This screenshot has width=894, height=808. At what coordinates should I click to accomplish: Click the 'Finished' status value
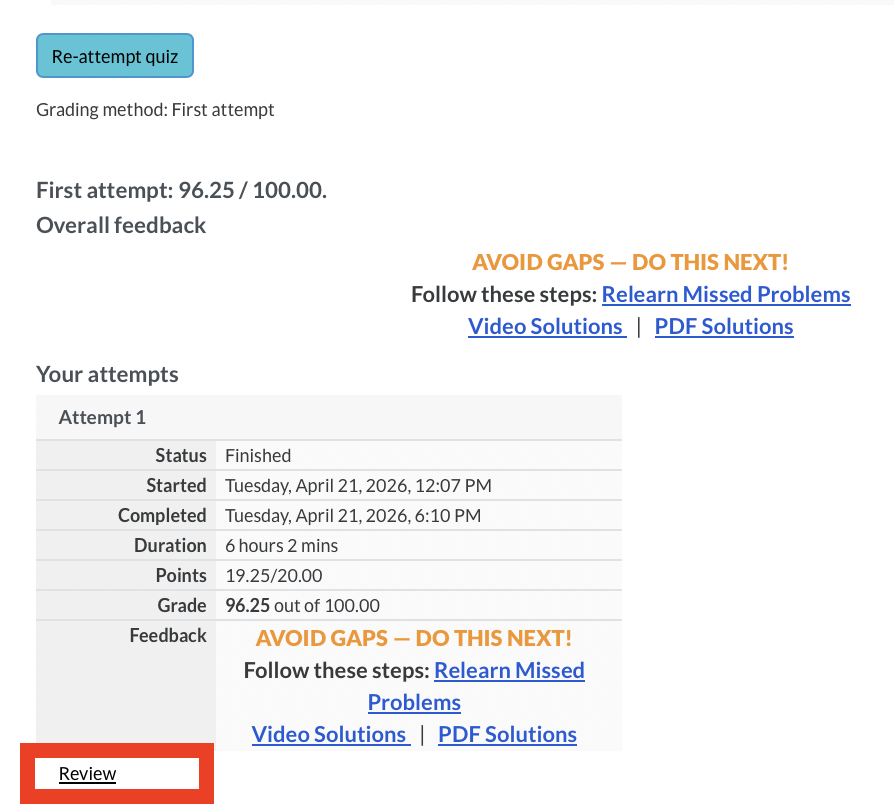coord(258,456)
